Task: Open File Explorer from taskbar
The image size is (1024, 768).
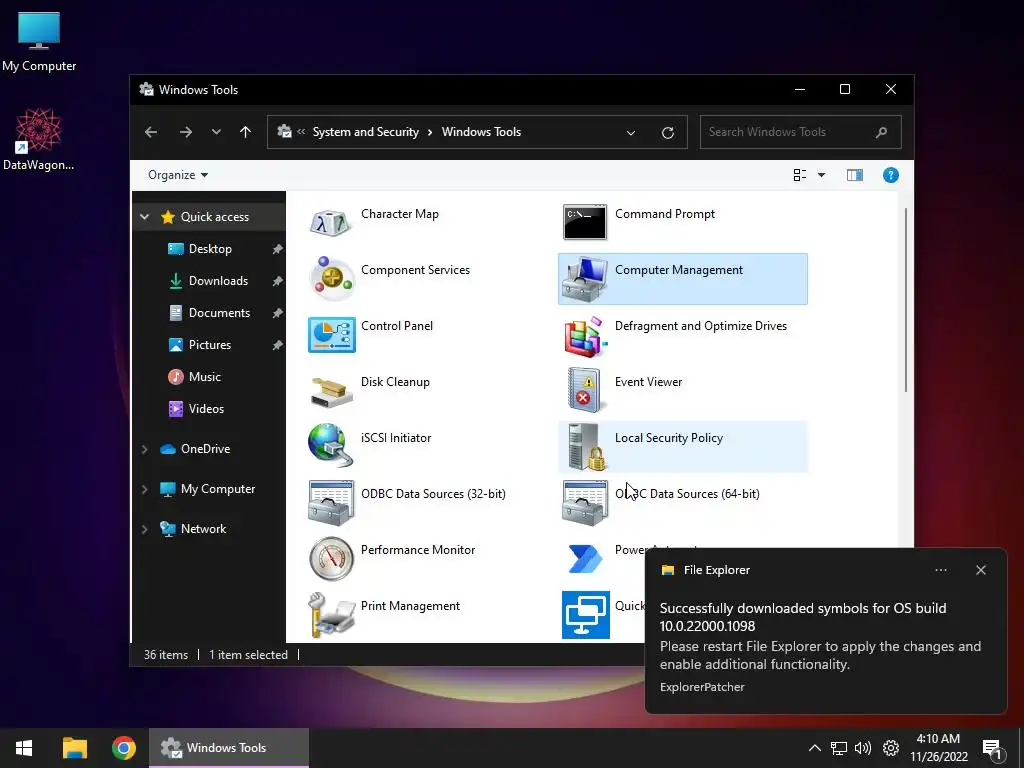Action: click(x=75, y=748)
